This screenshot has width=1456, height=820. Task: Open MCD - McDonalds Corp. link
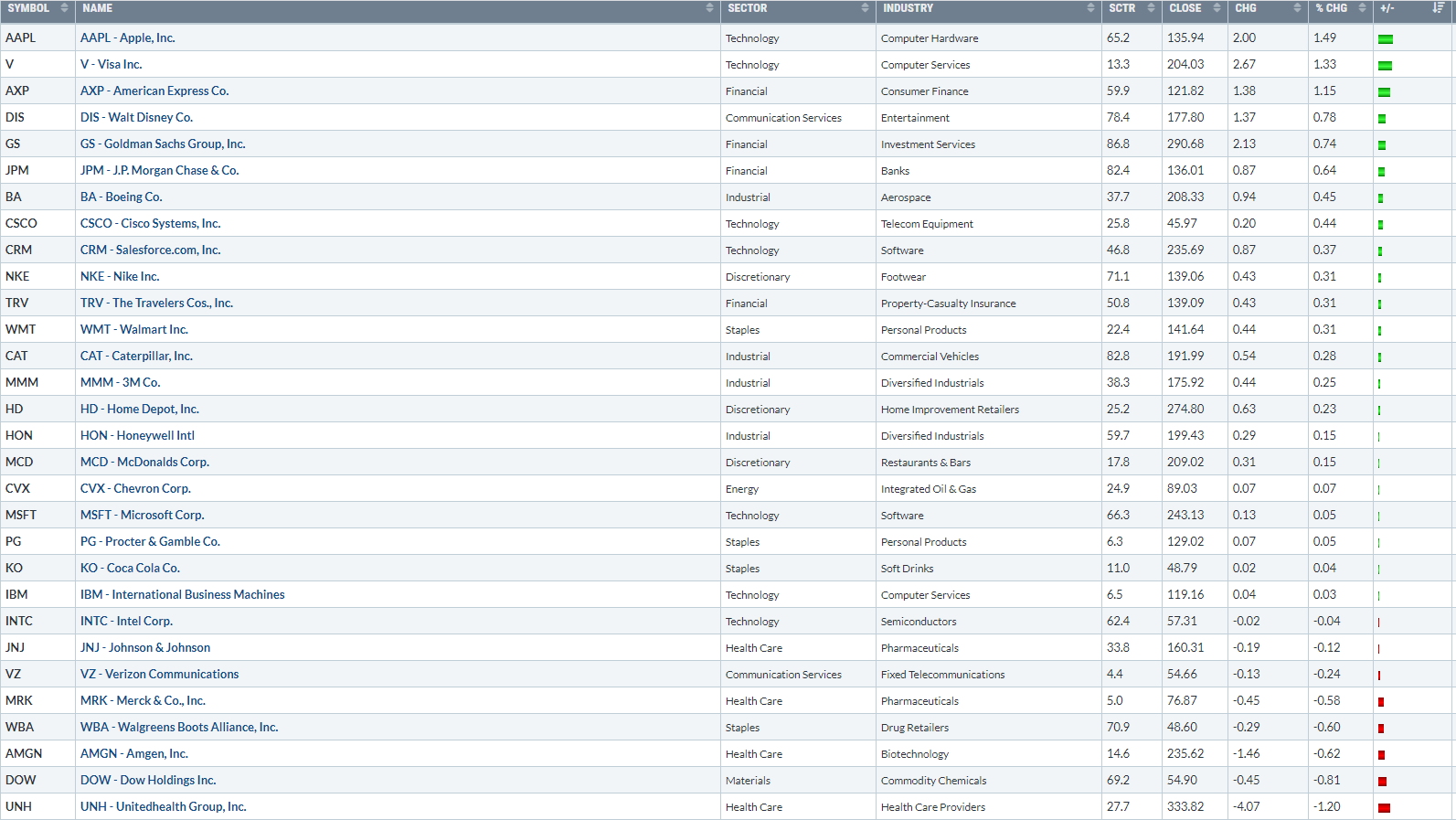point(144,462)
